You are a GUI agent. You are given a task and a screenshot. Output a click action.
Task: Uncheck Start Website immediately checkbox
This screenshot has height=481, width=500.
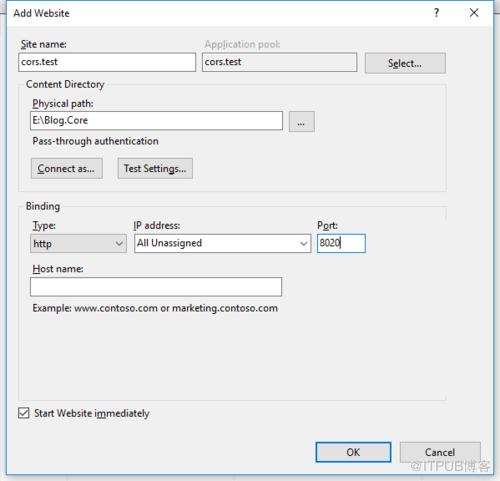tap(24, 413)
